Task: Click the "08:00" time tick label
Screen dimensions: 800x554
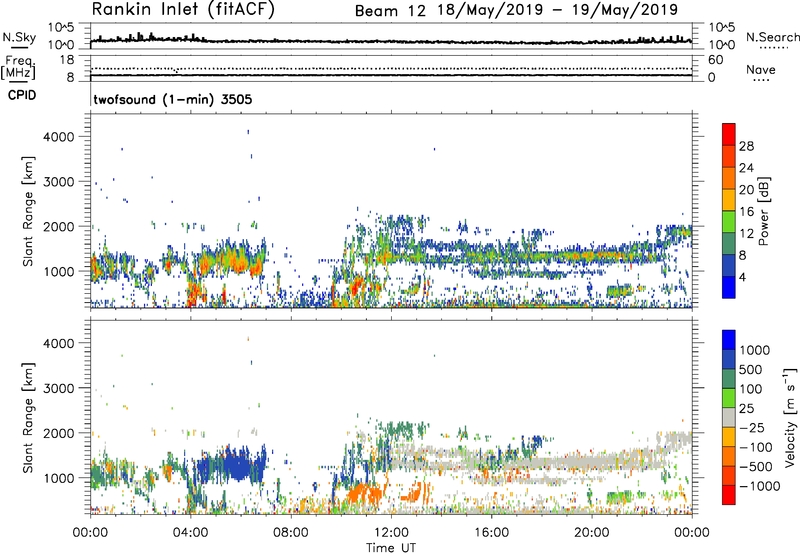Action: 291,533
